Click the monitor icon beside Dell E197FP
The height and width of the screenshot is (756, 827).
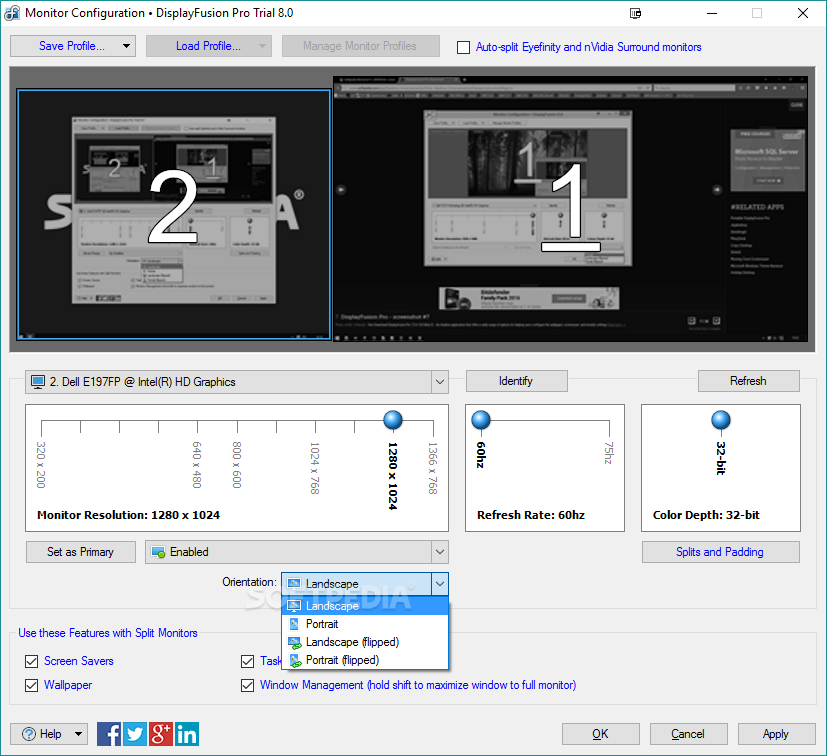(x=38, y=382)
